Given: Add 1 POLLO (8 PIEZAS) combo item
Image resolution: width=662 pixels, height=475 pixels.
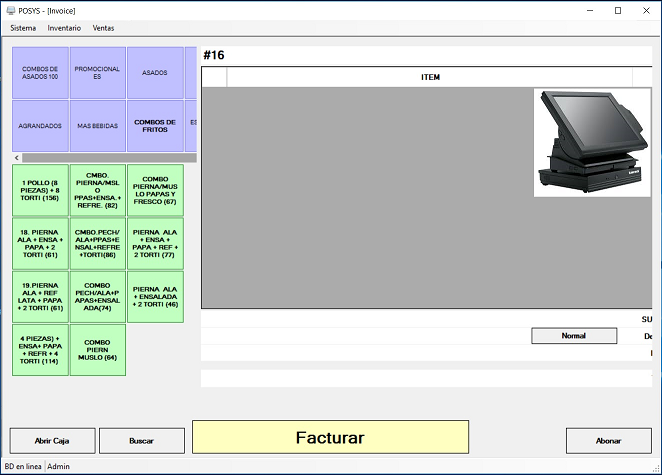Looking at the screenshot, I should [x=41, y=190].
